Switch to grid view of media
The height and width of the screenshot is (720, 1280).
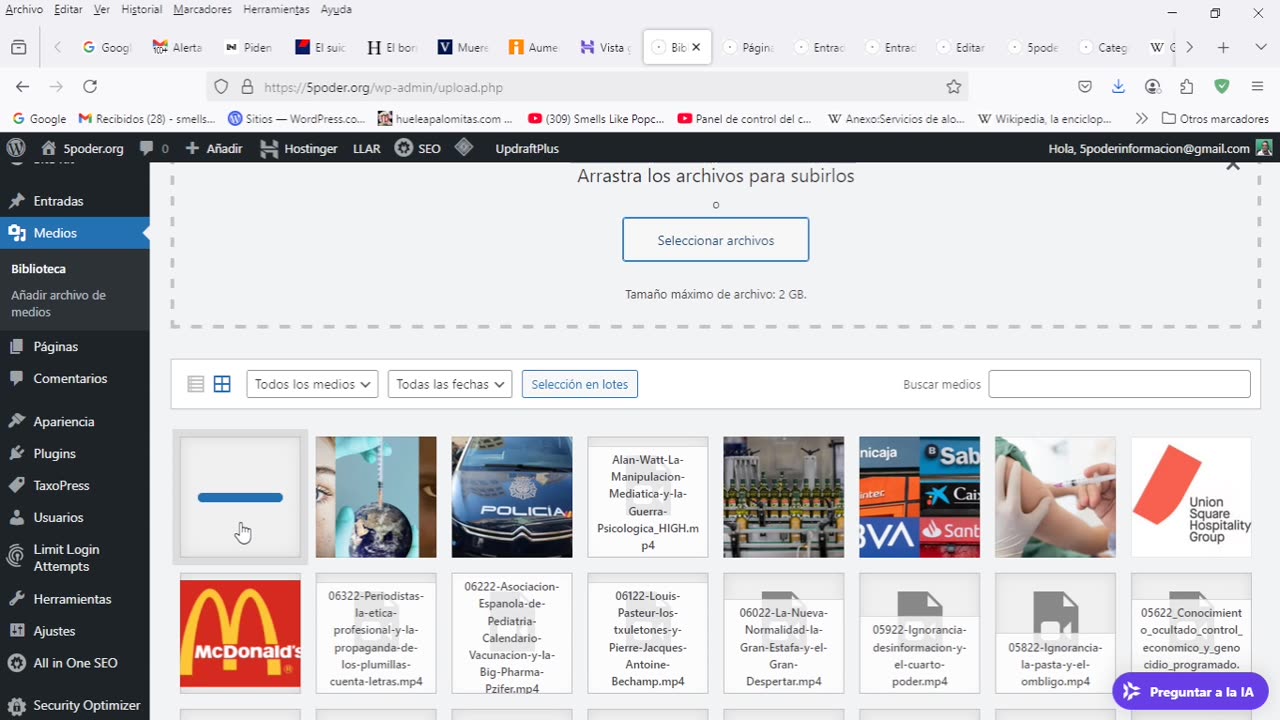pos(222,384)
